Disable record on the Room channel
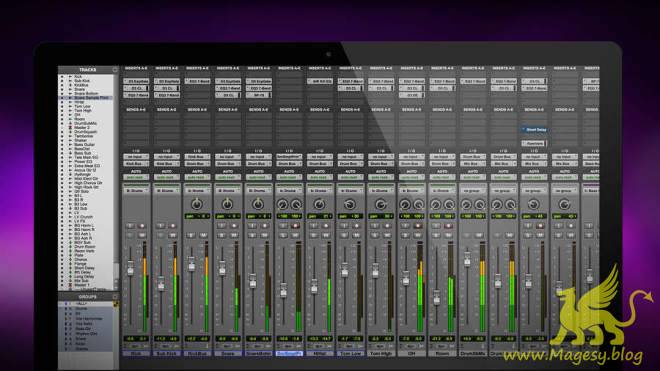Screen dimensions: 660x371 (x=448, y=226)
